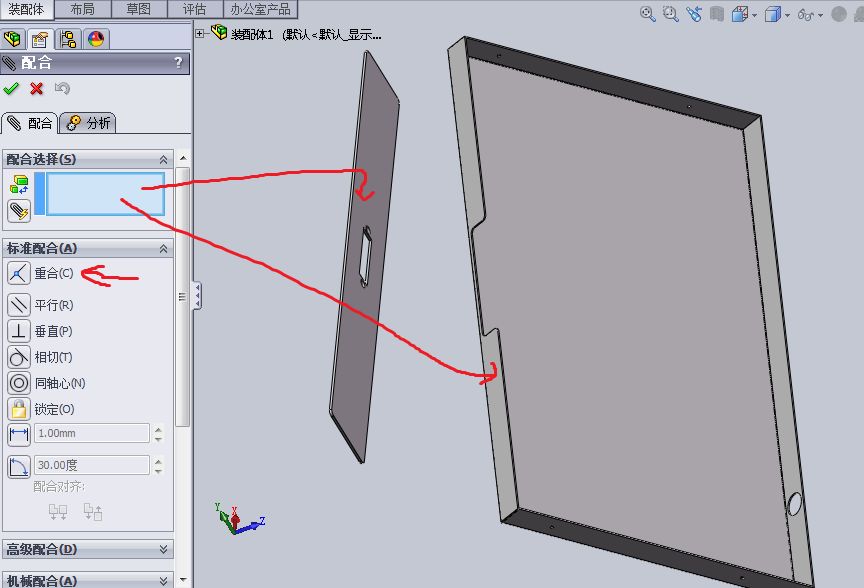
Task: Open the 装配体 ribbon tab
Action: [x=26, y=9]
